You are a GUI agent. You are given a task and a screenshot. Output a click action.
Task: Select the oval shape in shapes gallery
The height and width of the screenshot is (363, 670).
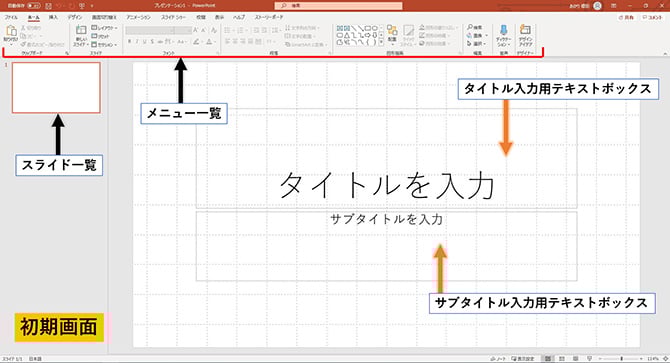[x=375, y=28]
